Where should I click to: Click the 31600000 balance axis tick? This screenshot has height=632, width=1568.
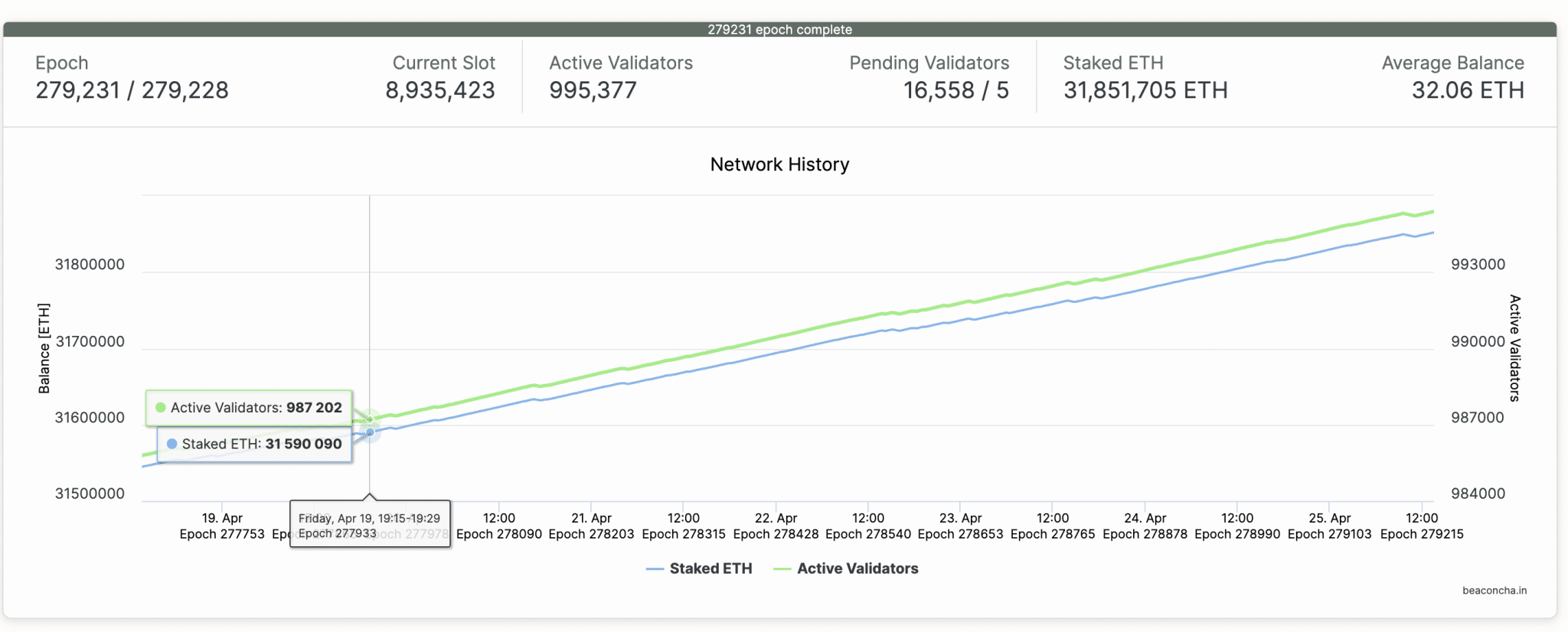pyautogui.click(x=90, y=418)
